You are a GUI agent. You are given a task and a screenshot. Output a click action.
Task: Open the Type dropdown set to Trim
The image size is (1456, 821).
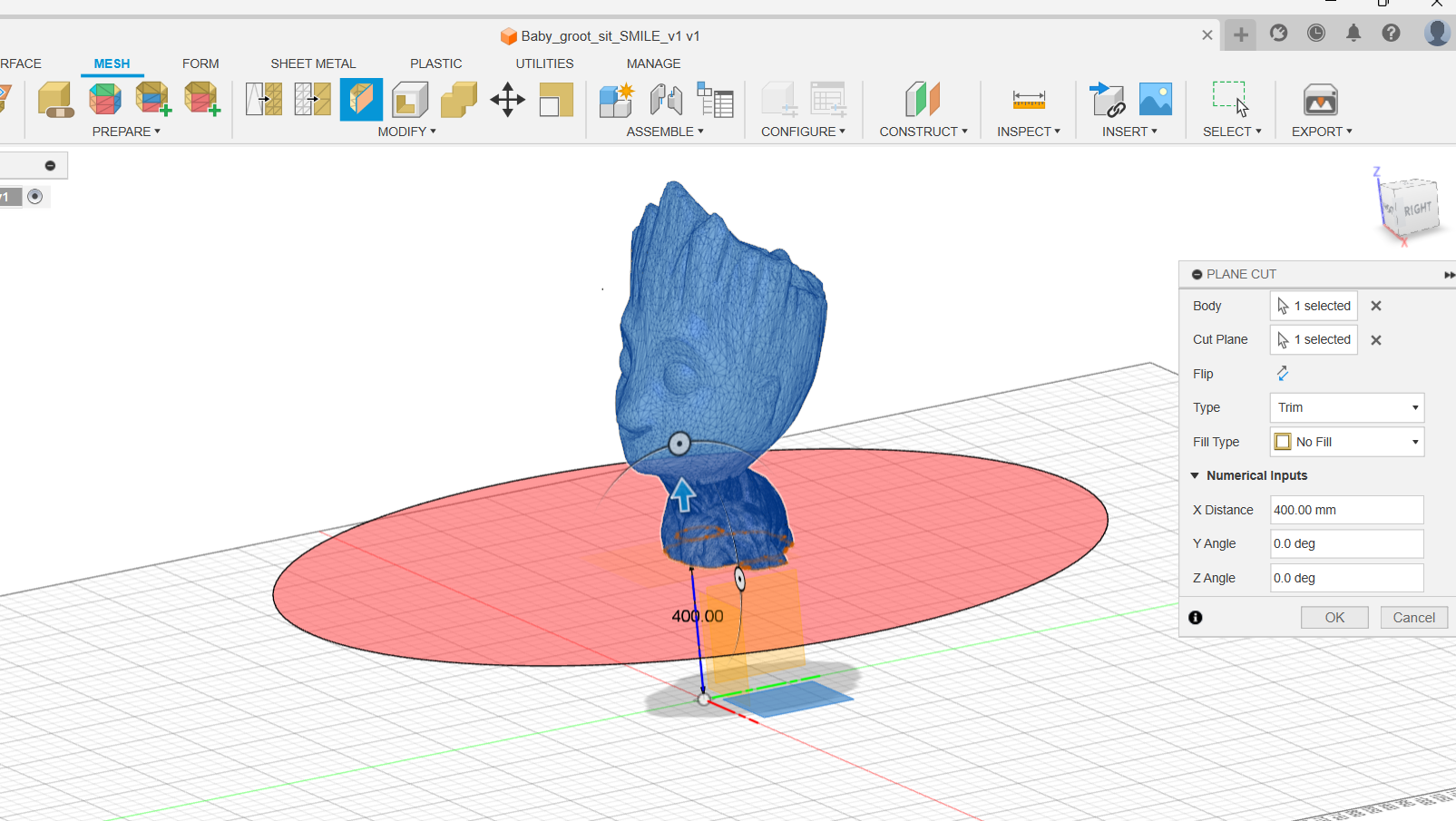(x=1347, y=407)
